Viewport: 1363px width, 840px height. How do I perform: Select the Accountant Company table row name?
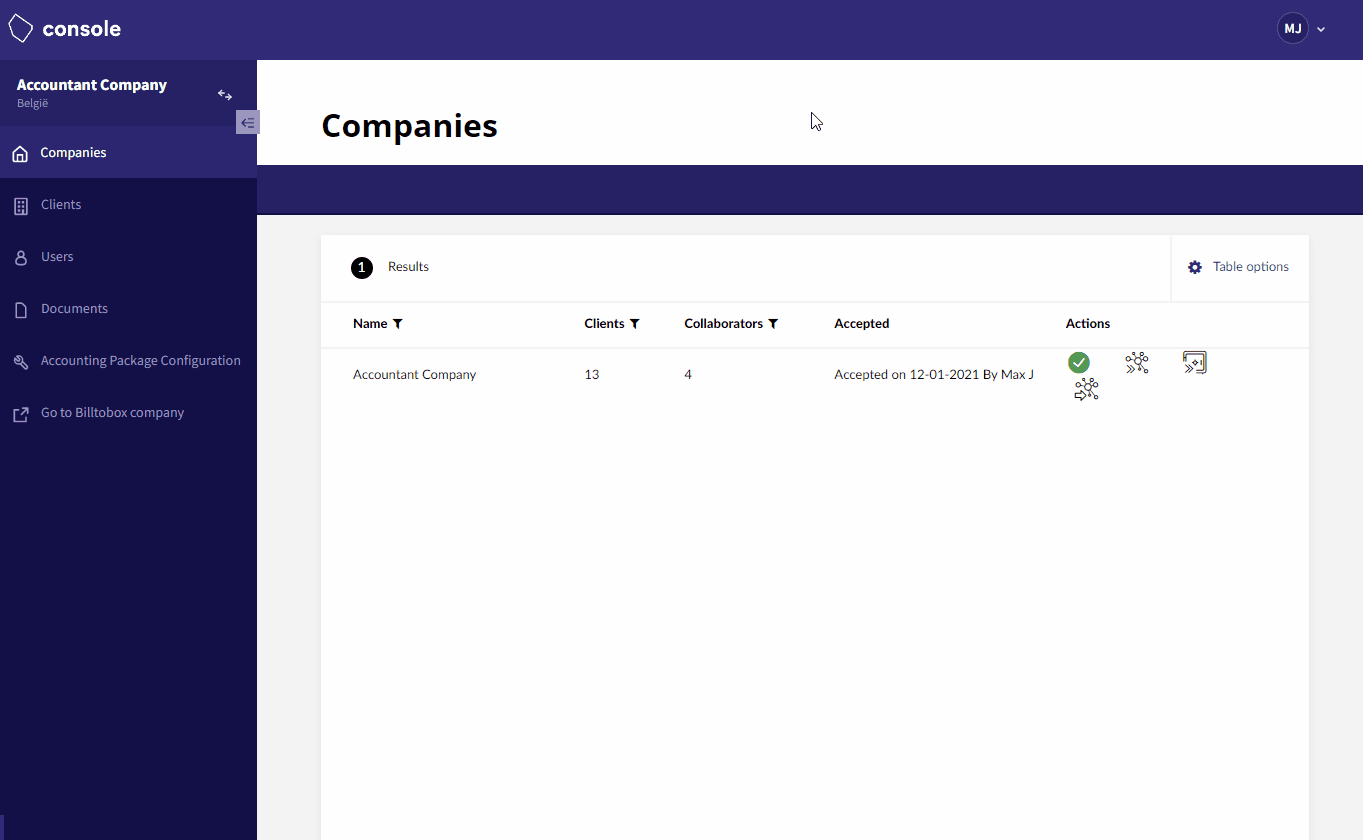(x=414, y=375)
